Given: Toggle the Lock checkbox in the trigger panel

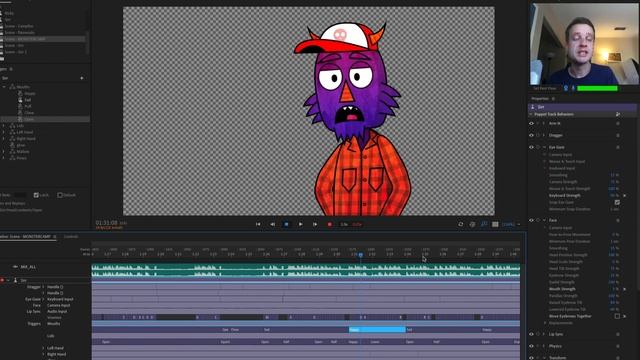Looking at the screenshot, I should click(x=36, y=195).
